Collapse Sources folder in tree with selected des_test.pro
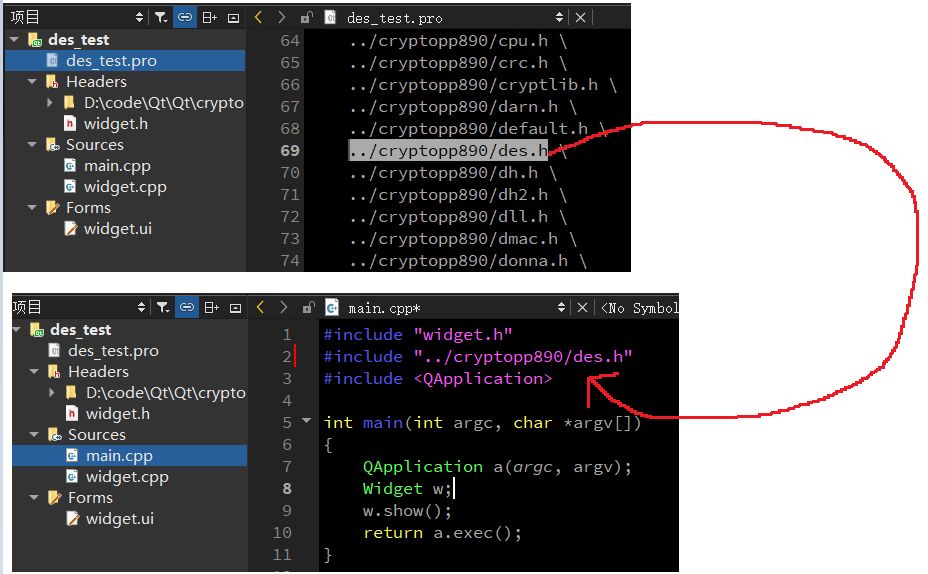This screenshot has height=574, width=928. 31,145
